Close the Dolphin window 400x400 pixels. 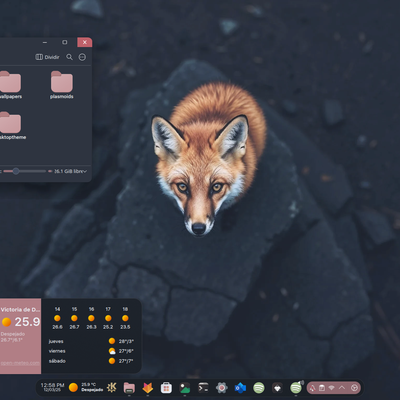pyautogui.click(x=85, y=42)
